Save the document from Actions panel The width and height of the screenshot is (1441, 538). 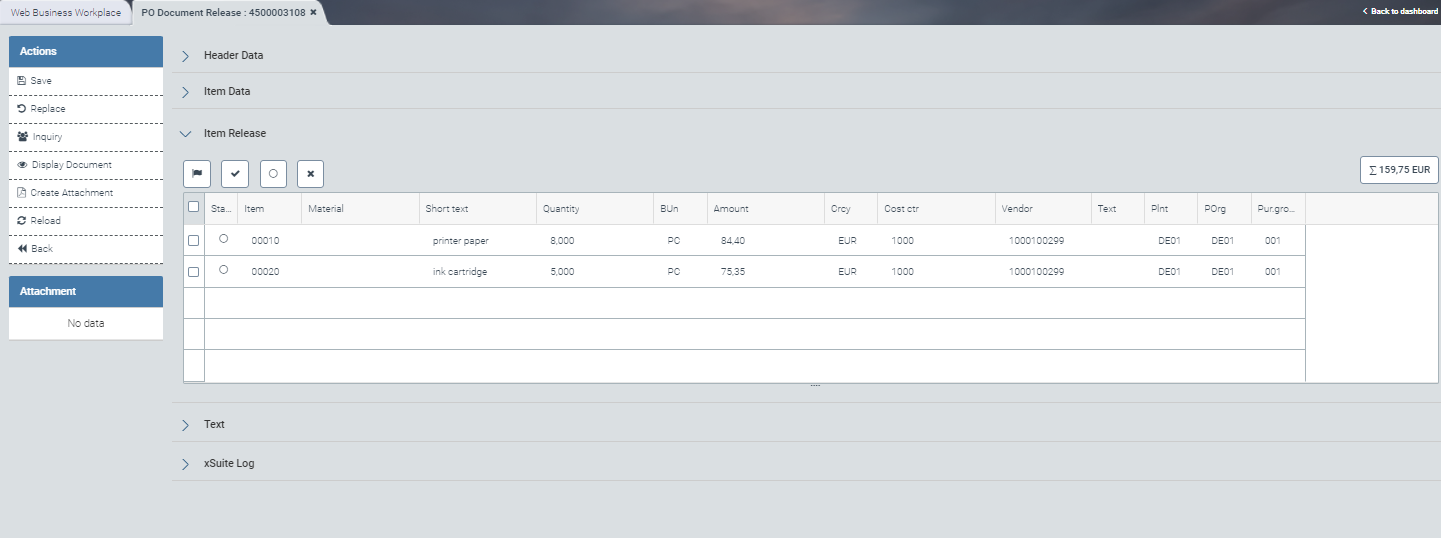point(41,81)
